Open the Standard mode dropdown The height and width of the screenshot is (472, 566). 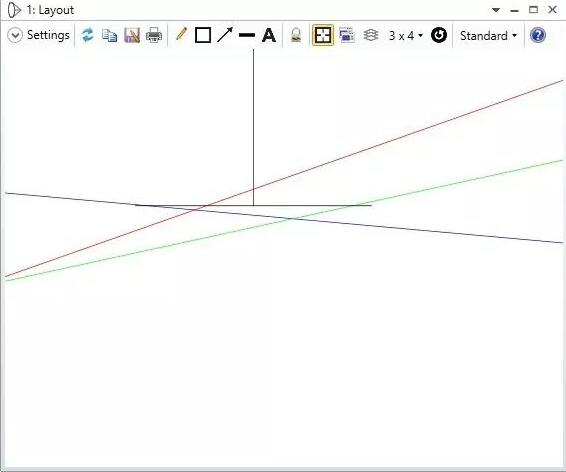point(488,36)
